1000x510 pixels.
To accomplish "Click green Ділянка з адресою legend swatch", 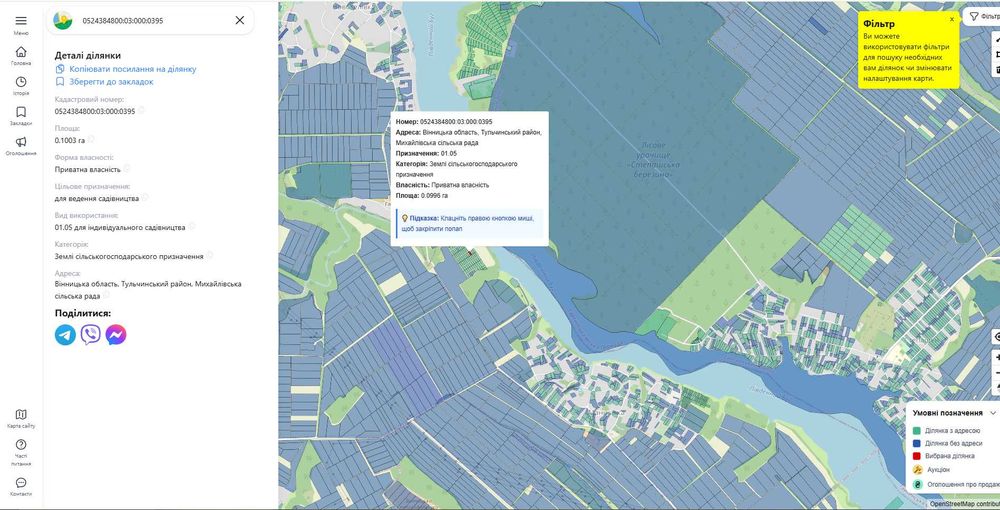I will pyautogui.click(x=916, y=432).
